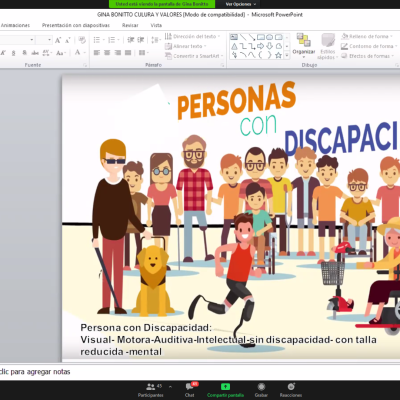Click the decrease font size icon
Screen dimensions: 400x400
pos(68,40)
